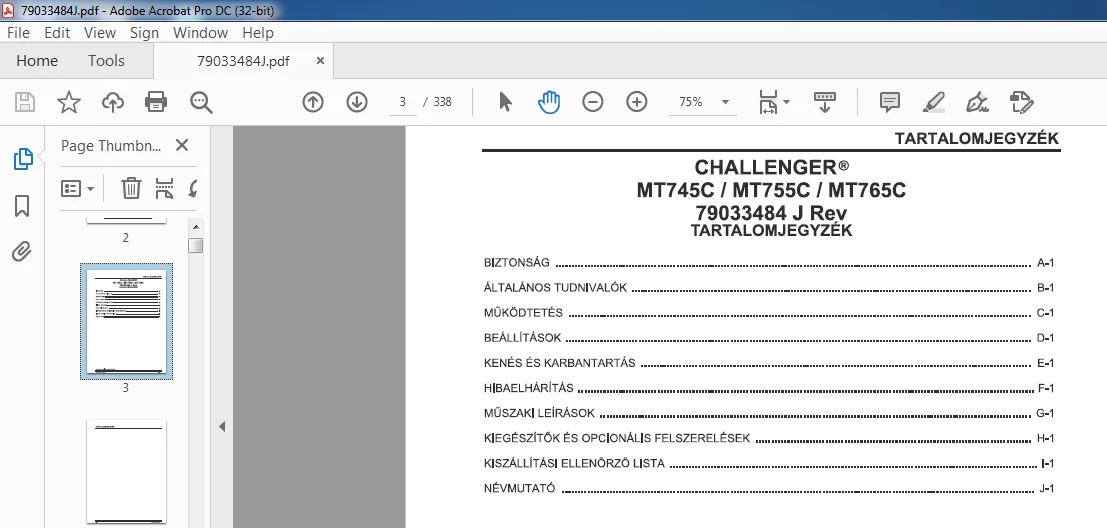The image size is (1107, 528).
Task: Zoom out with minus icon
Action: point(593,102)
